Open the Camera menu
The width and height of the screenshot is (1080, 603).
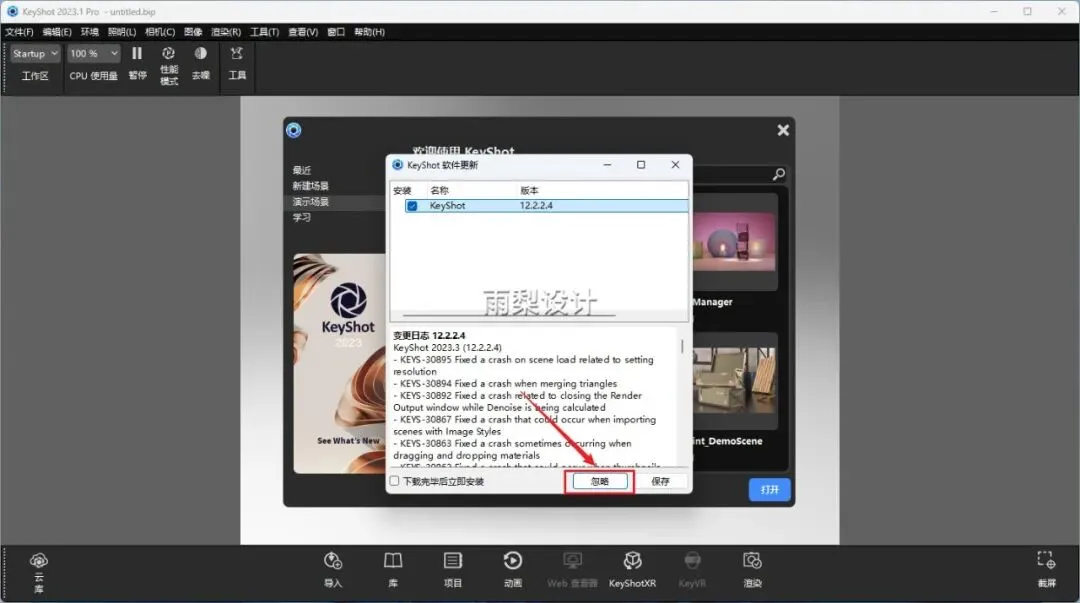tap(160, 32)
